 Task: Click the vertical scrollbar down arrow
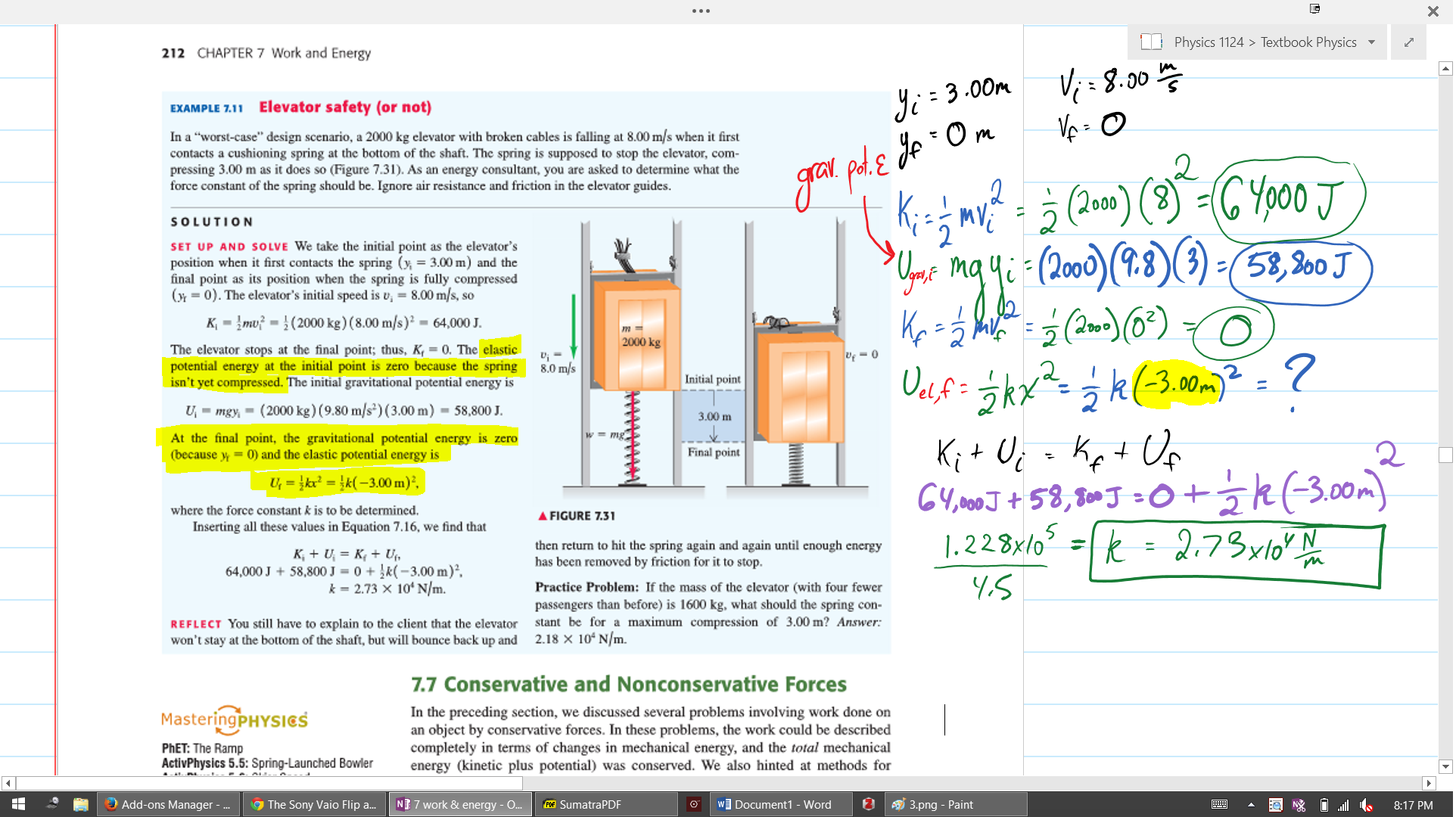[x=1445, y=766]
